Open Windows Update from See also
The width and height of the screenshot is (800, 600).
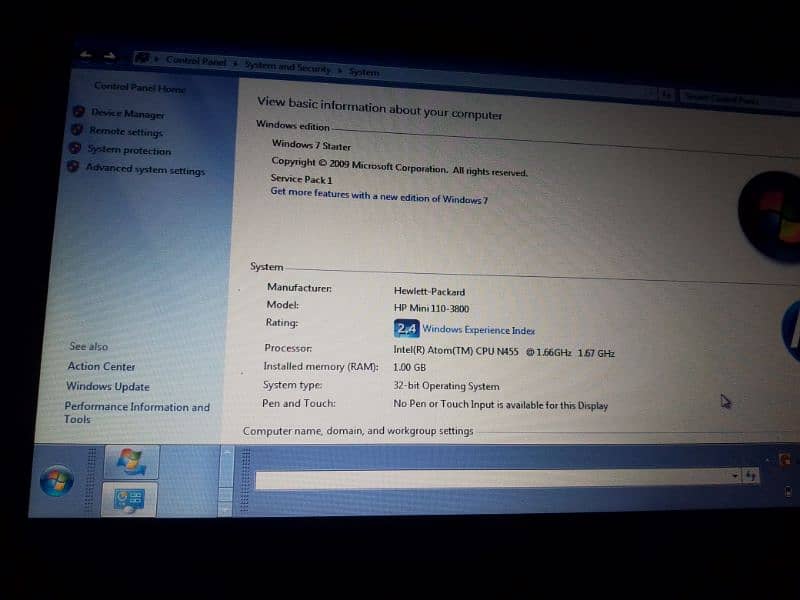click(x=108, y=387)
